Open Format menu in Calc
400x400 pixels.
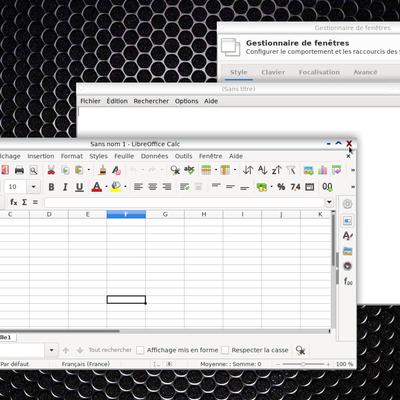point(72,156)
